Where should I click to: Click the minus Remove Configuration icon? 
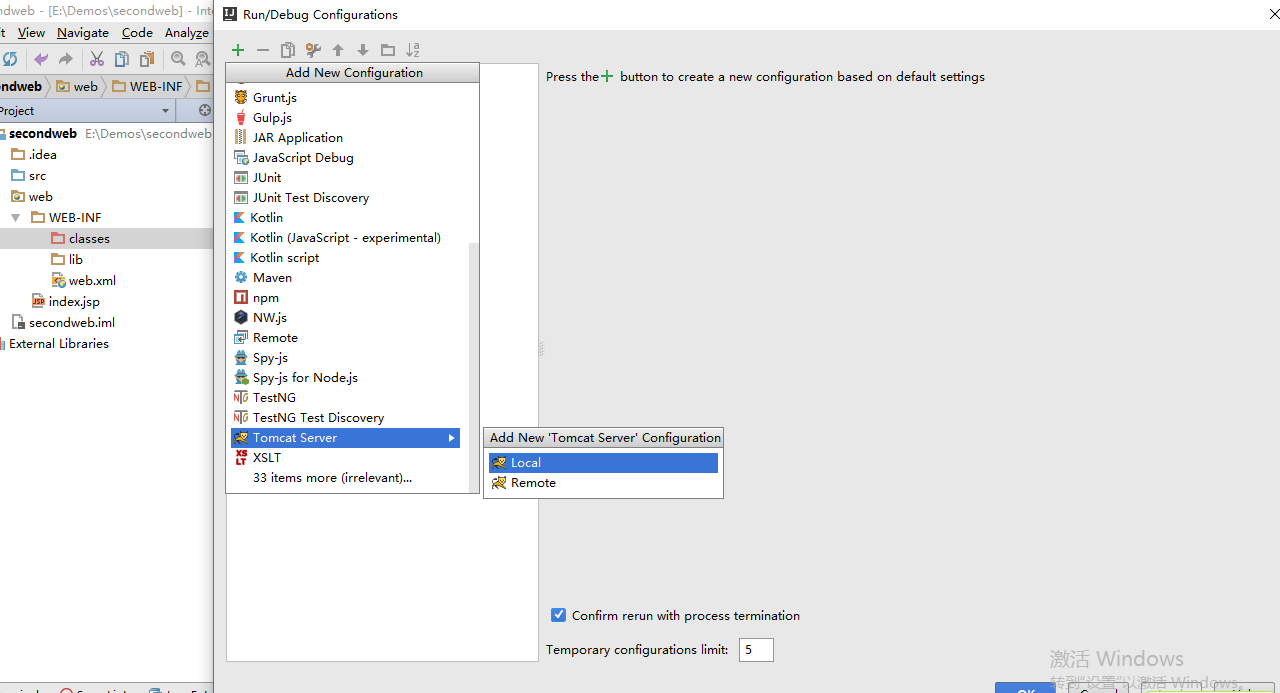263,50
